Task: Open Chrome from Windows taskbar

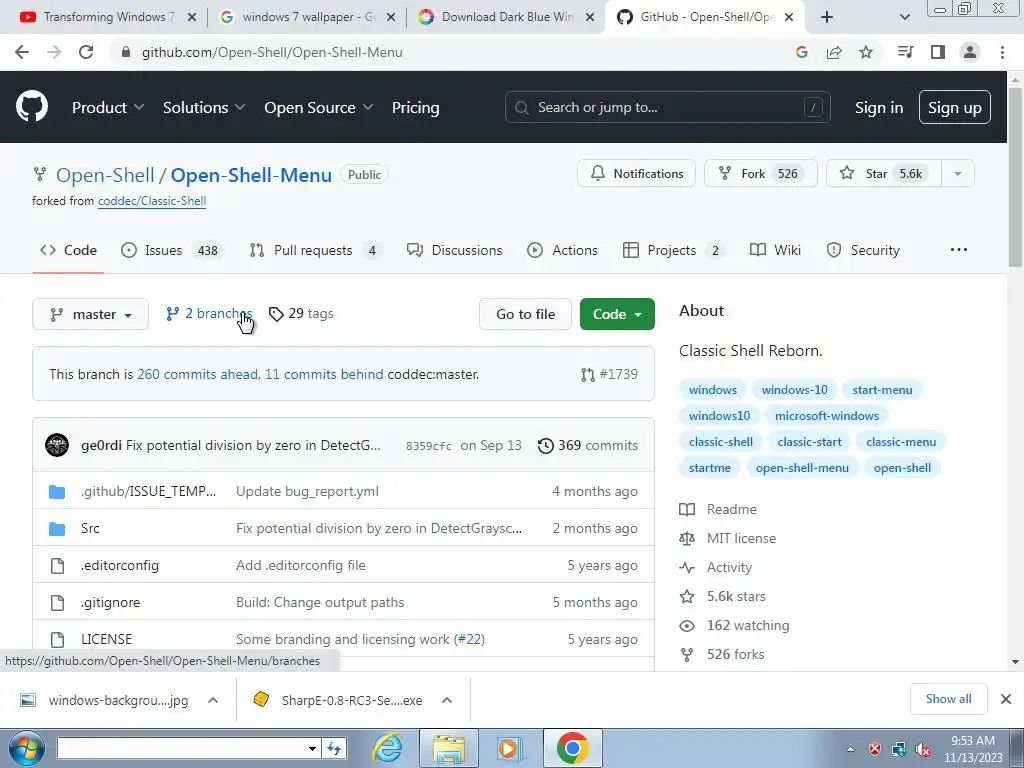Action: (573, 748)
